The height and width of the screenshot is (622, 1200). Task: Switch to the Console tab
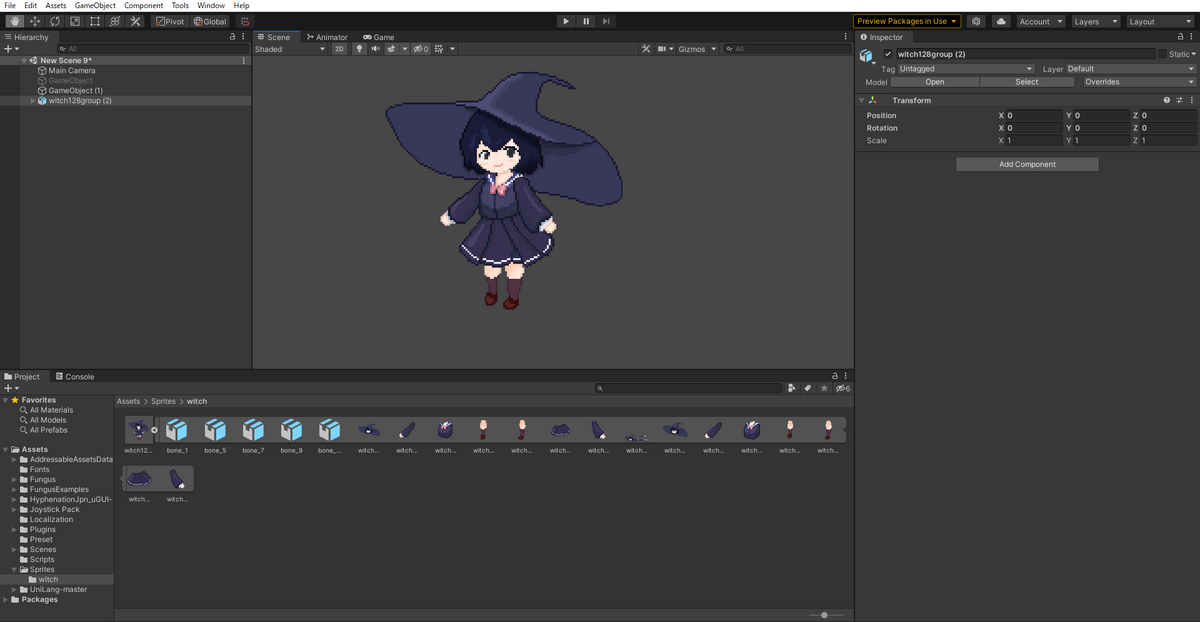[x=74, y=377]
